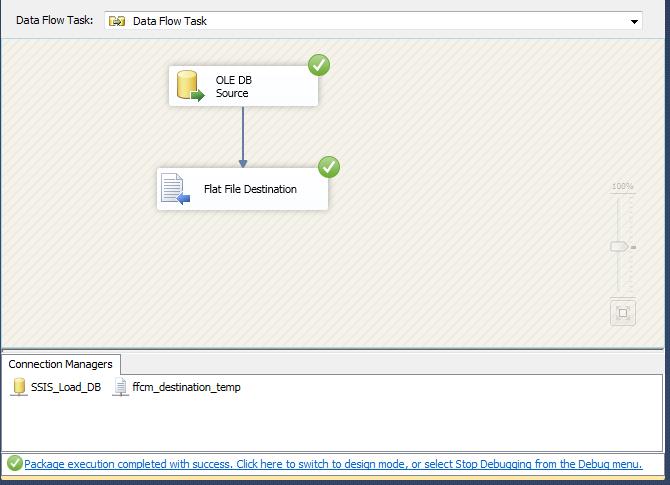This screenshot has height=485, width=670.
Task: Click the green success icon in status bar
Action: tap(15, 463)
